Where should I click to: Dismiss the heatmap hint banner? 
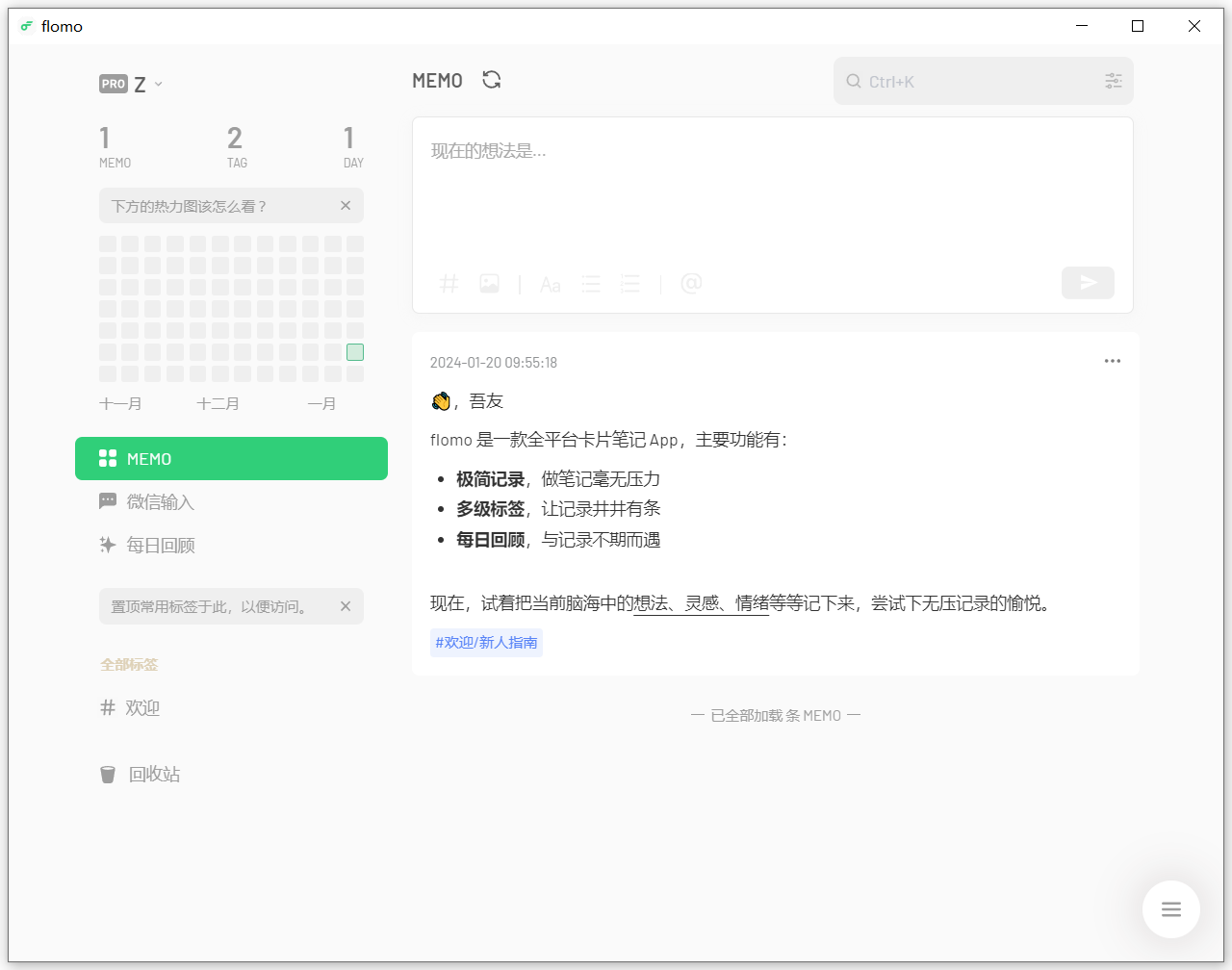coord(346,205)
